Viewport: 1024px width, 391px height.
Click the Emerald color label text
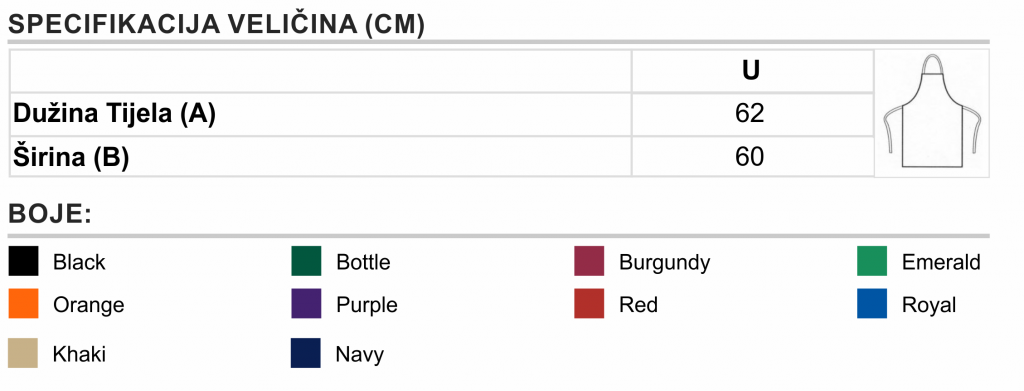[941, 262]
